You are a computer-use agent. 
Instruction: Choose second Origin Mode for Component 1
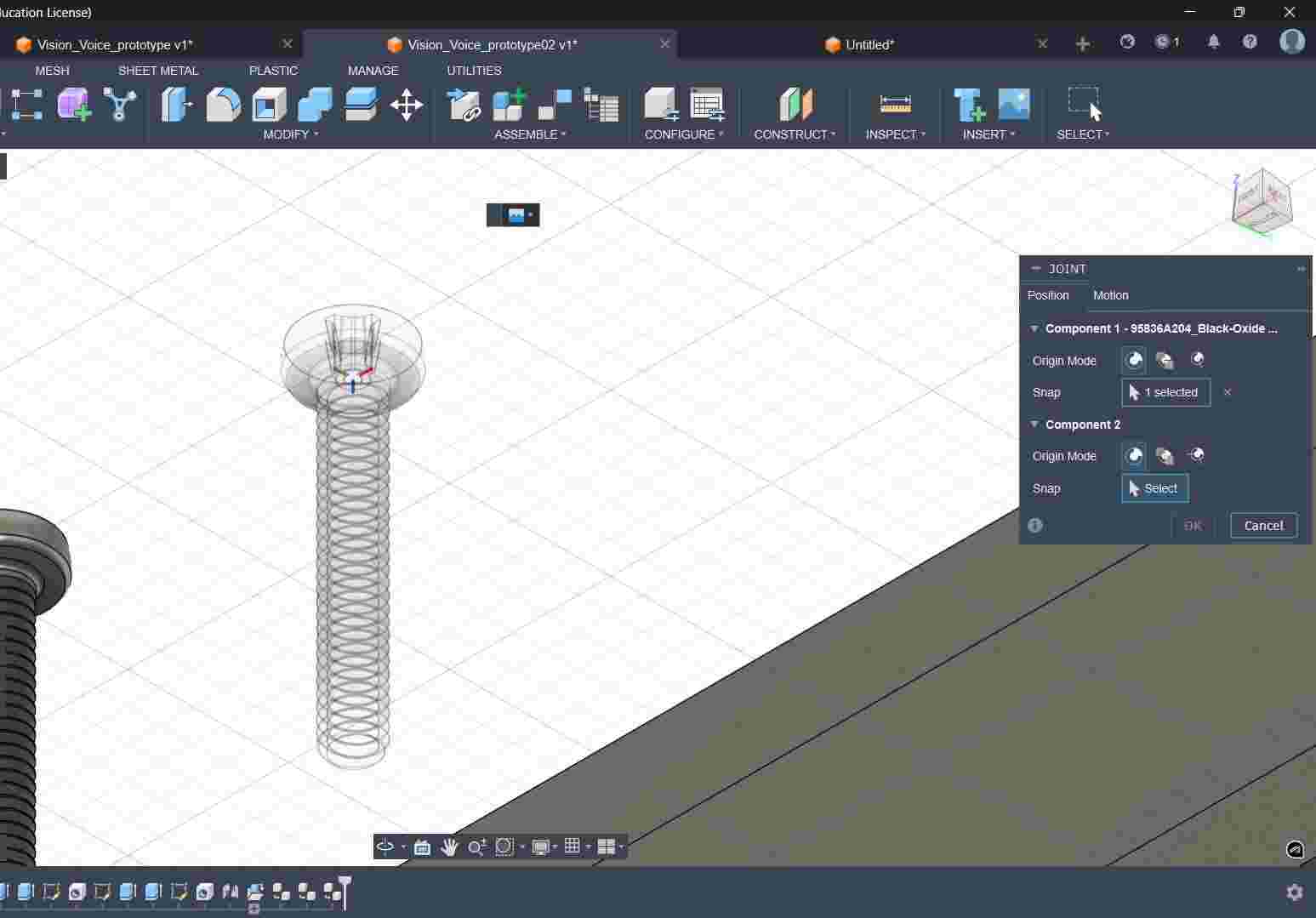tap(1165, 360)
